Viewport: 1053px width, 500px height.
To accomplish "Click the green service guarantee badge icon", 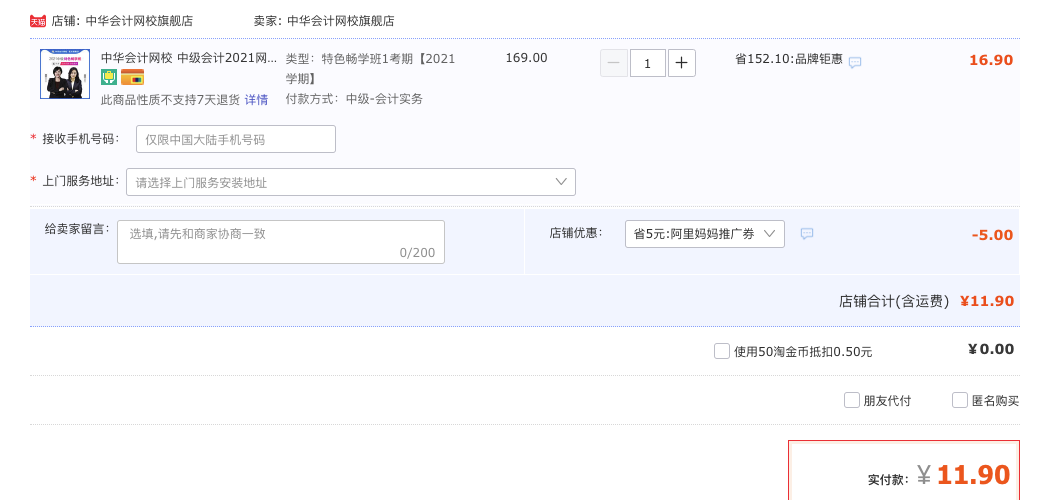I will point(109,77).
